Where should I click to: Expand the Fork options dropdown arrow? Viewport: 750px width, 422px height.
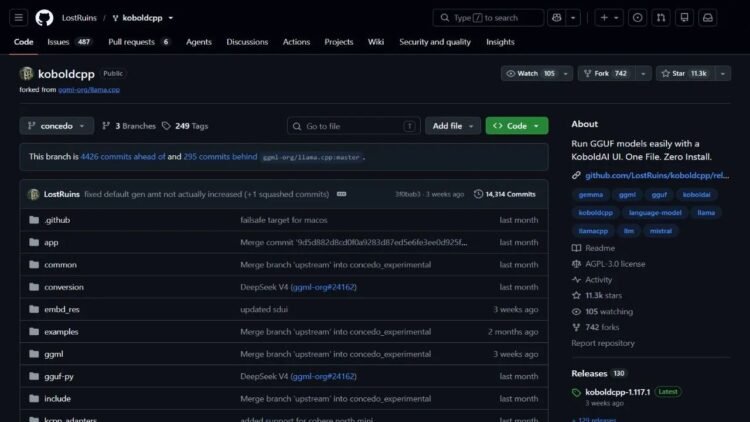click(x=643, y=74)
